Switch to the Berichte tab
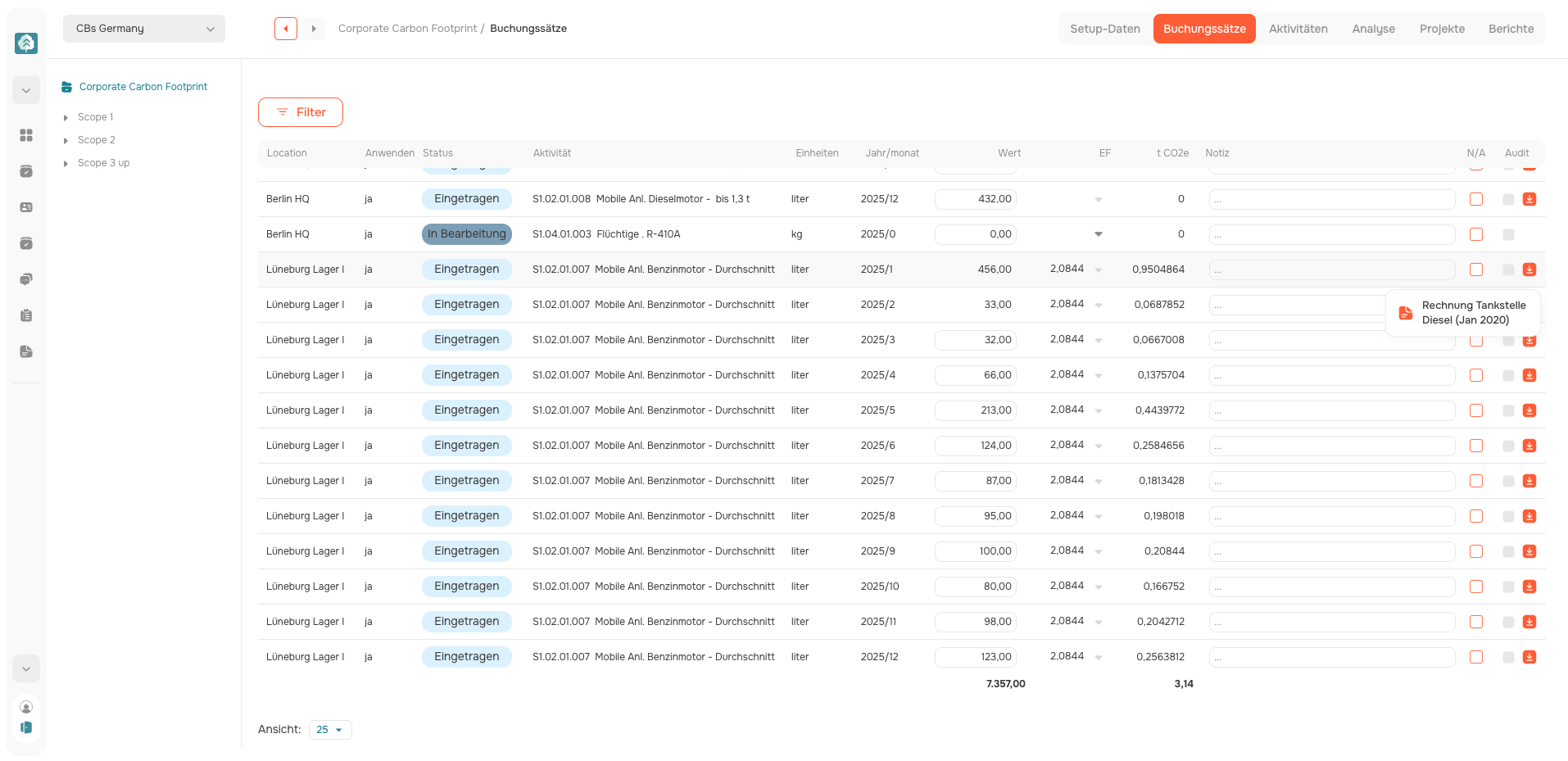The width and height of the screenshot is (1568, 761). tap(1511, 29)
